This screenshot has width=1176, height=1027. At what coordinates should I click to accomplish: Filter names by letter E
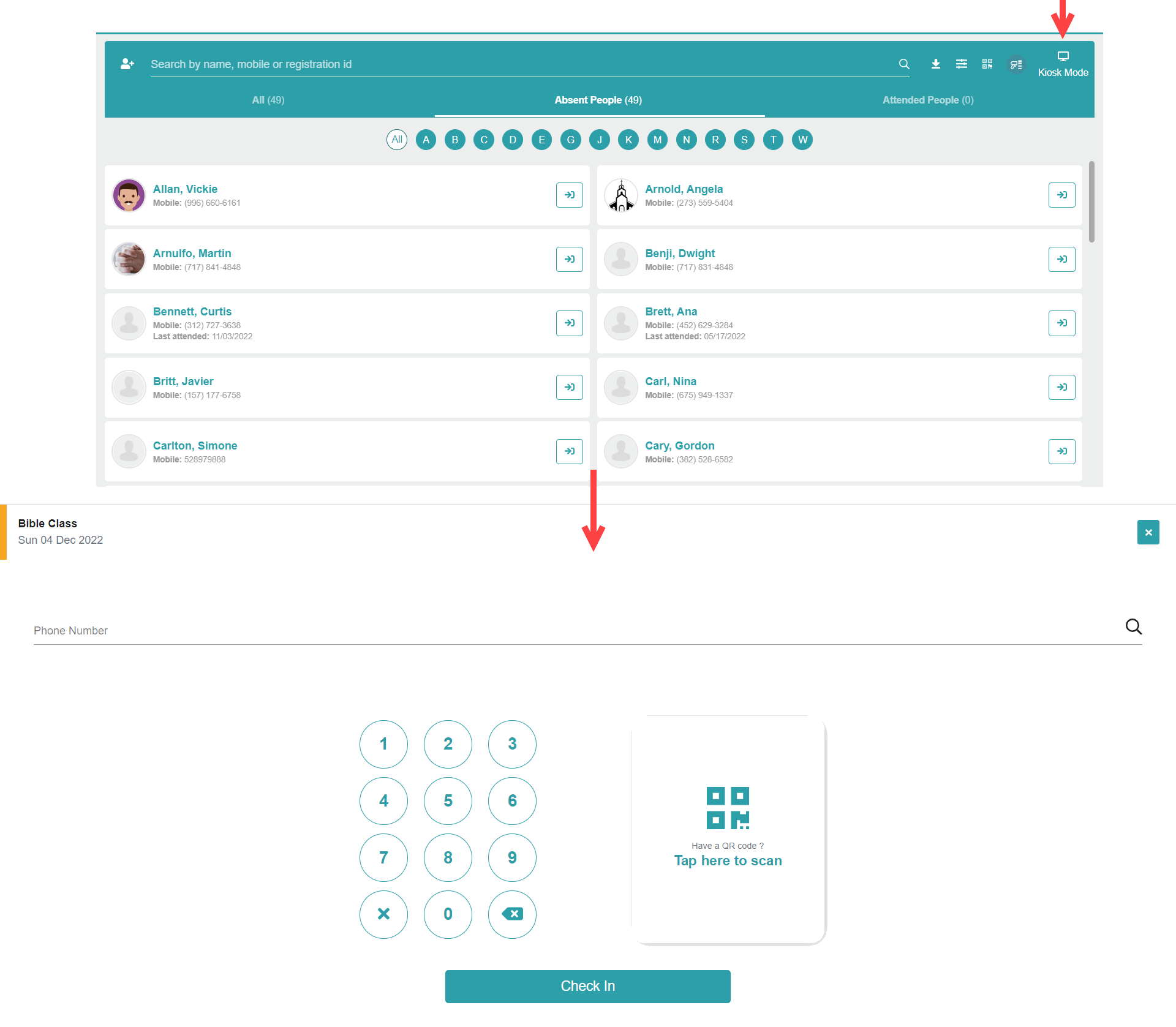(x=541, y=140)
